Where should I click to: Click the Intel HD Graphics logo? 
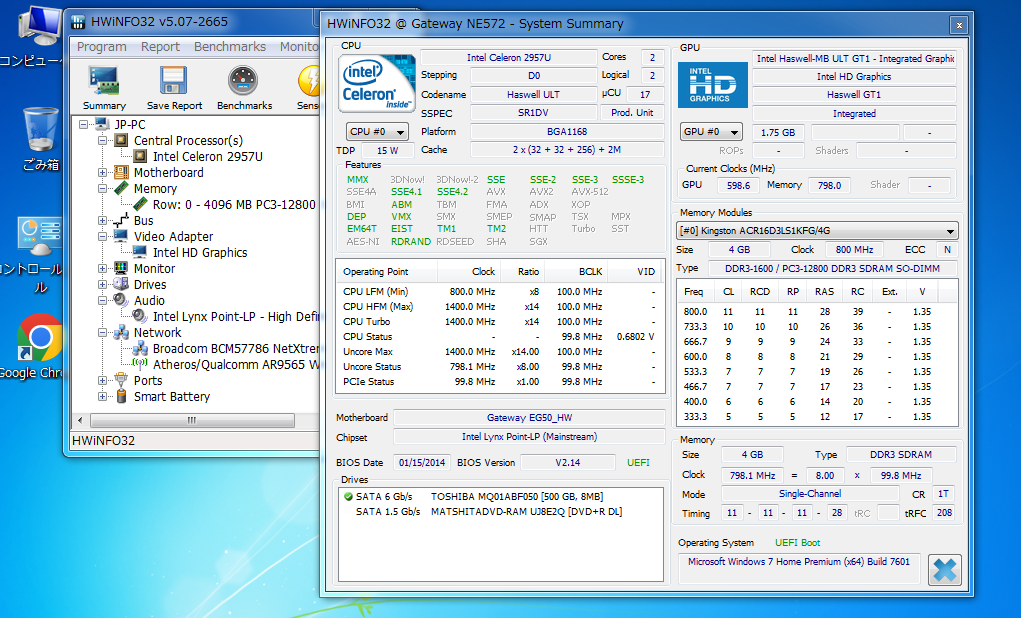point(713,85)
